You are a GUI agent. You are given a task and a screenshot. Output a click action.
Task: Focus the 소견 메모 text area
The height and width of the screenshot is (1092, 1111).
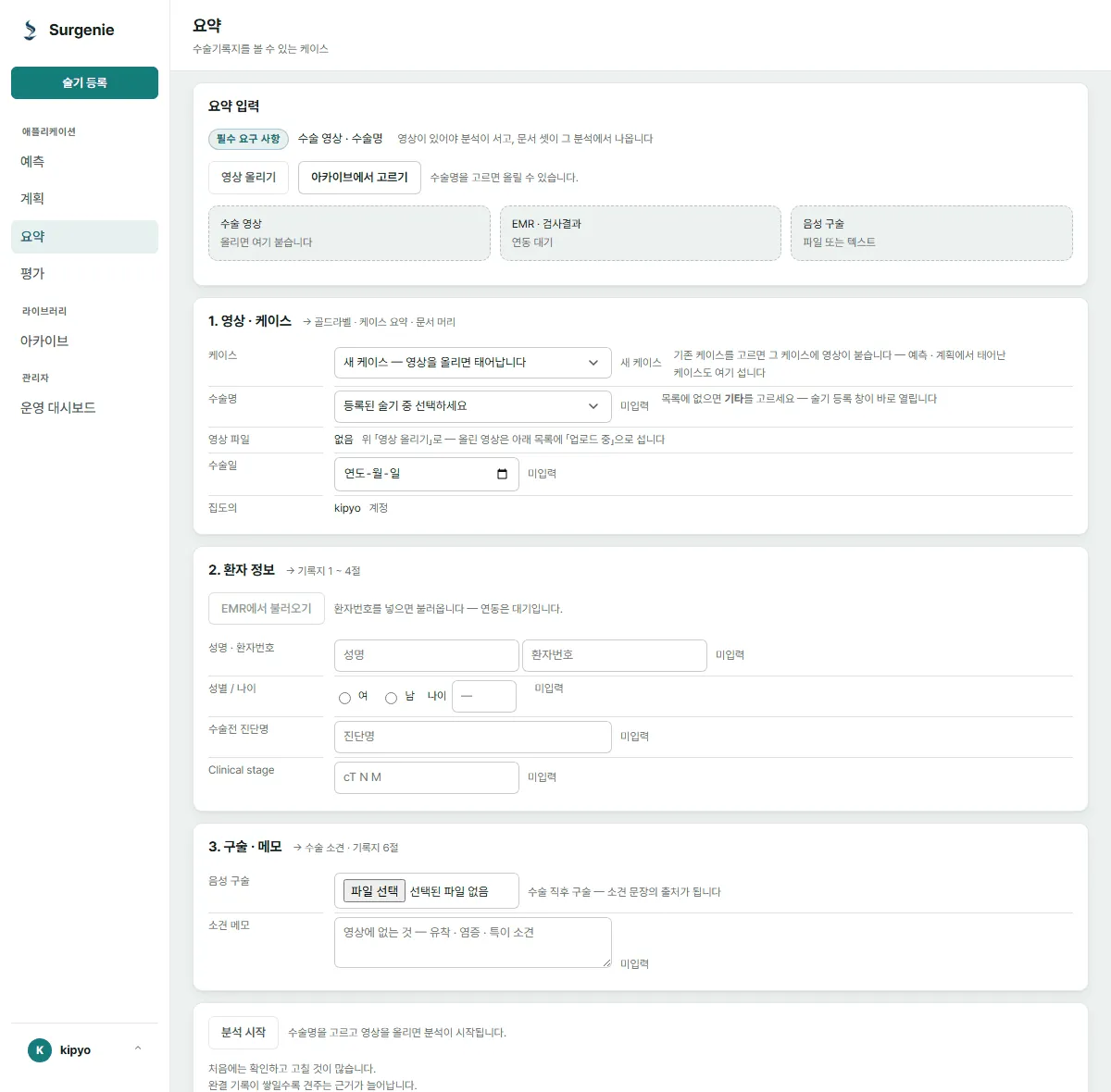[x=472, y=942]
